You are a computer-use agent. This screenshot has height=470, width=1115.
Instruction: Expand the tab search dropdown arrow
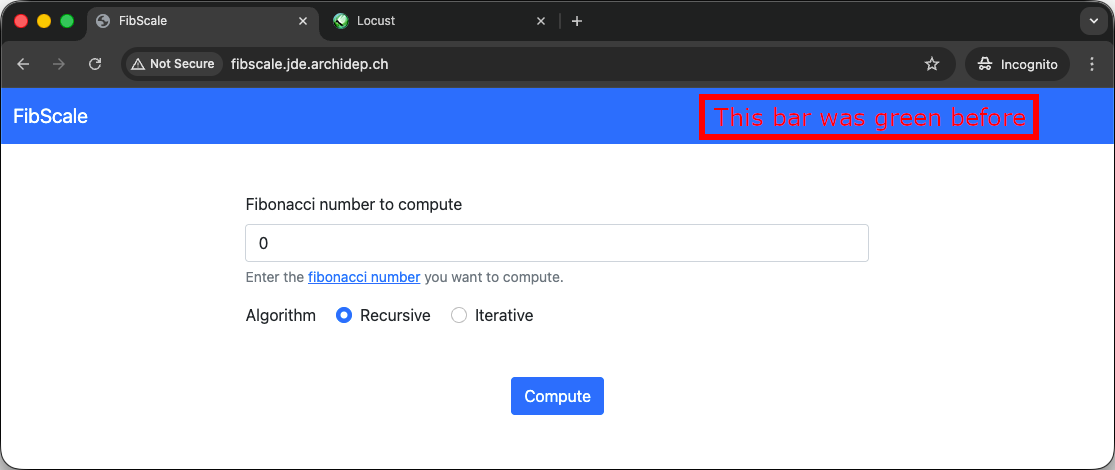(x=1091, y=21)
